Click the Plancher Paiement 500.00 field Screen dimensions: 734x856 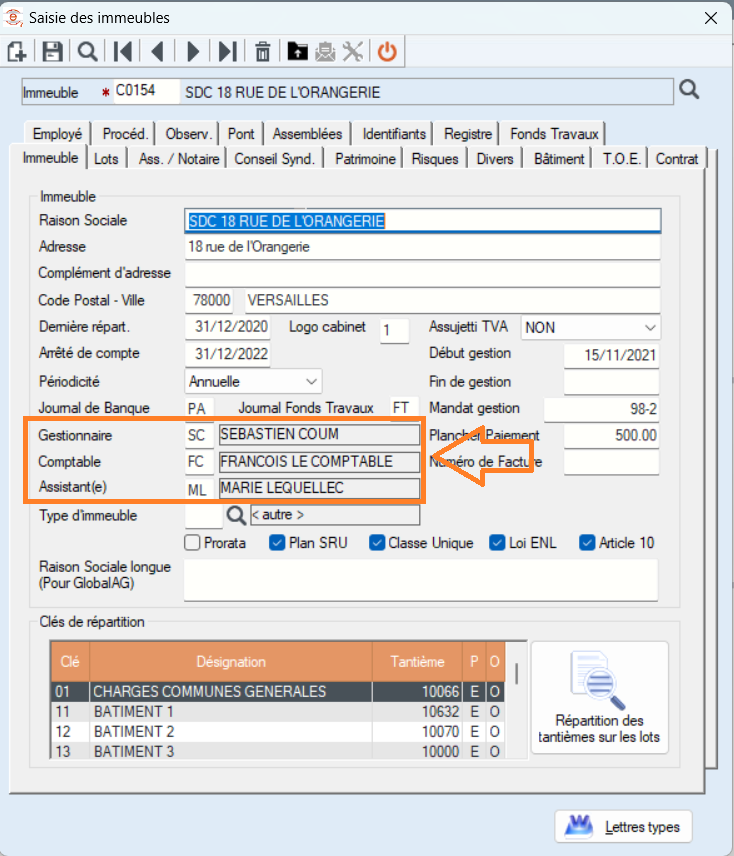pos(611,435)
